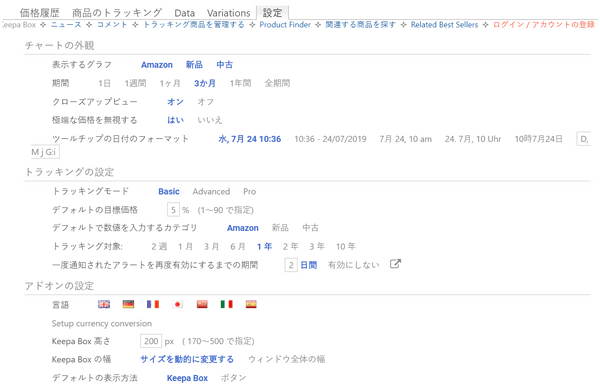Select the Japanese language flag
Viewport: 600px width, 388px height.
177,304
